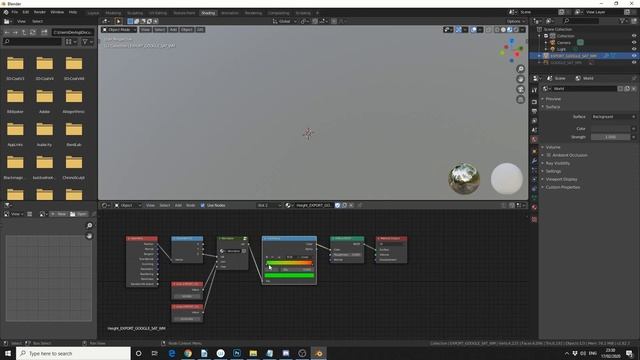This screenshot has height=360, width=640.
Task: Hide Collection with its eye icon
Action: coord(634,36)
